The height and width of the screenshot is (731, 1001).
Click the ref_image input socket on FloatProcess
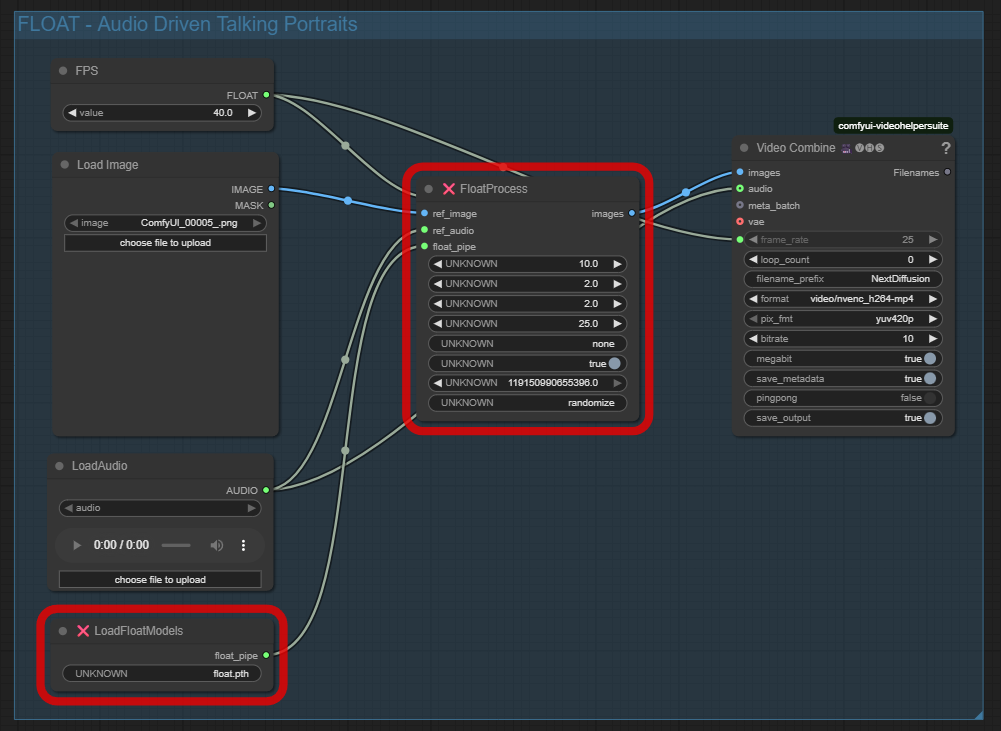click(x=425, y=213)
